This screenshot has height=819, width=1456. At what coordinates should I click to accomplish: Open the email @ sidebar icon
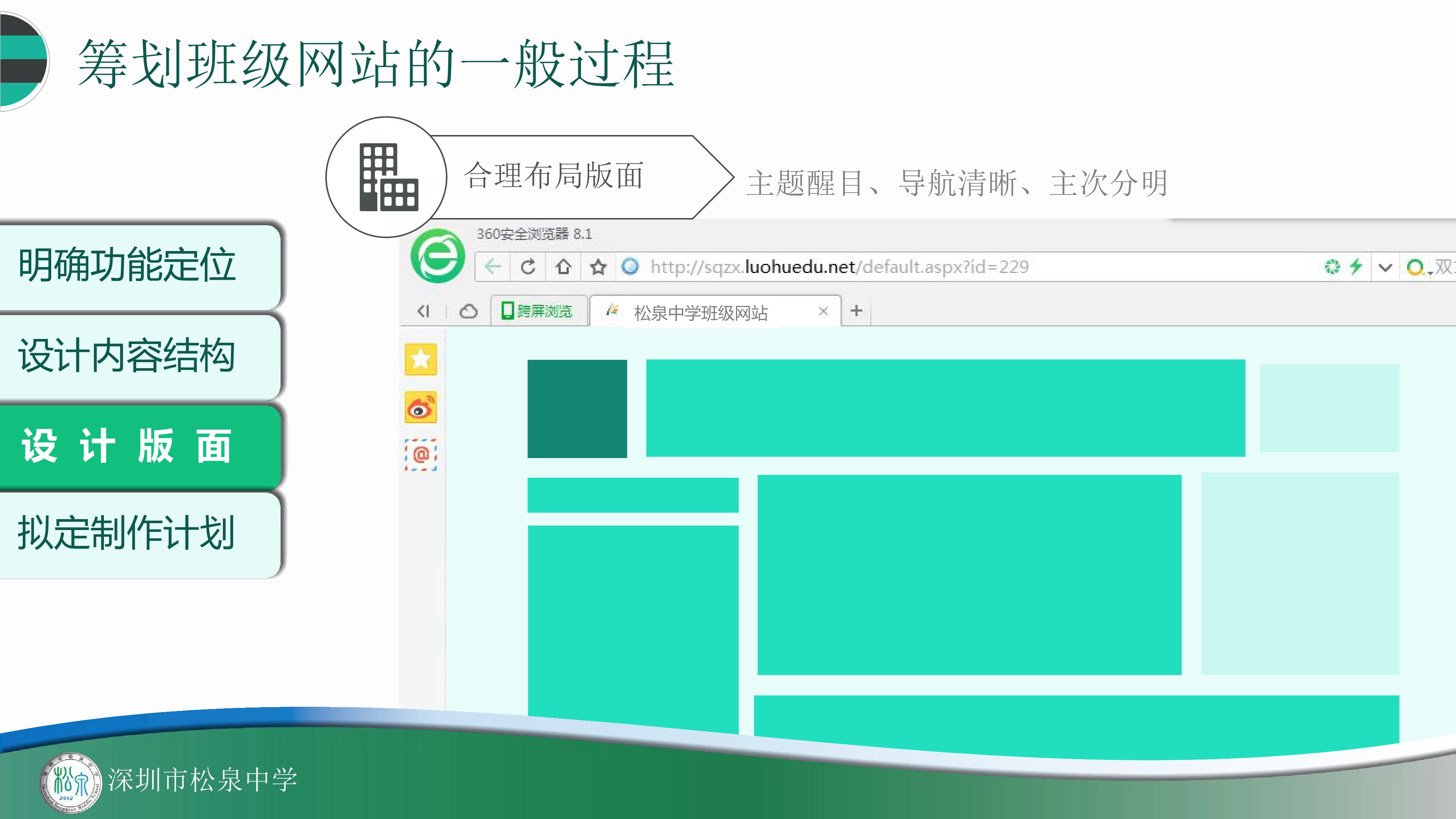[x=420, y=455]
